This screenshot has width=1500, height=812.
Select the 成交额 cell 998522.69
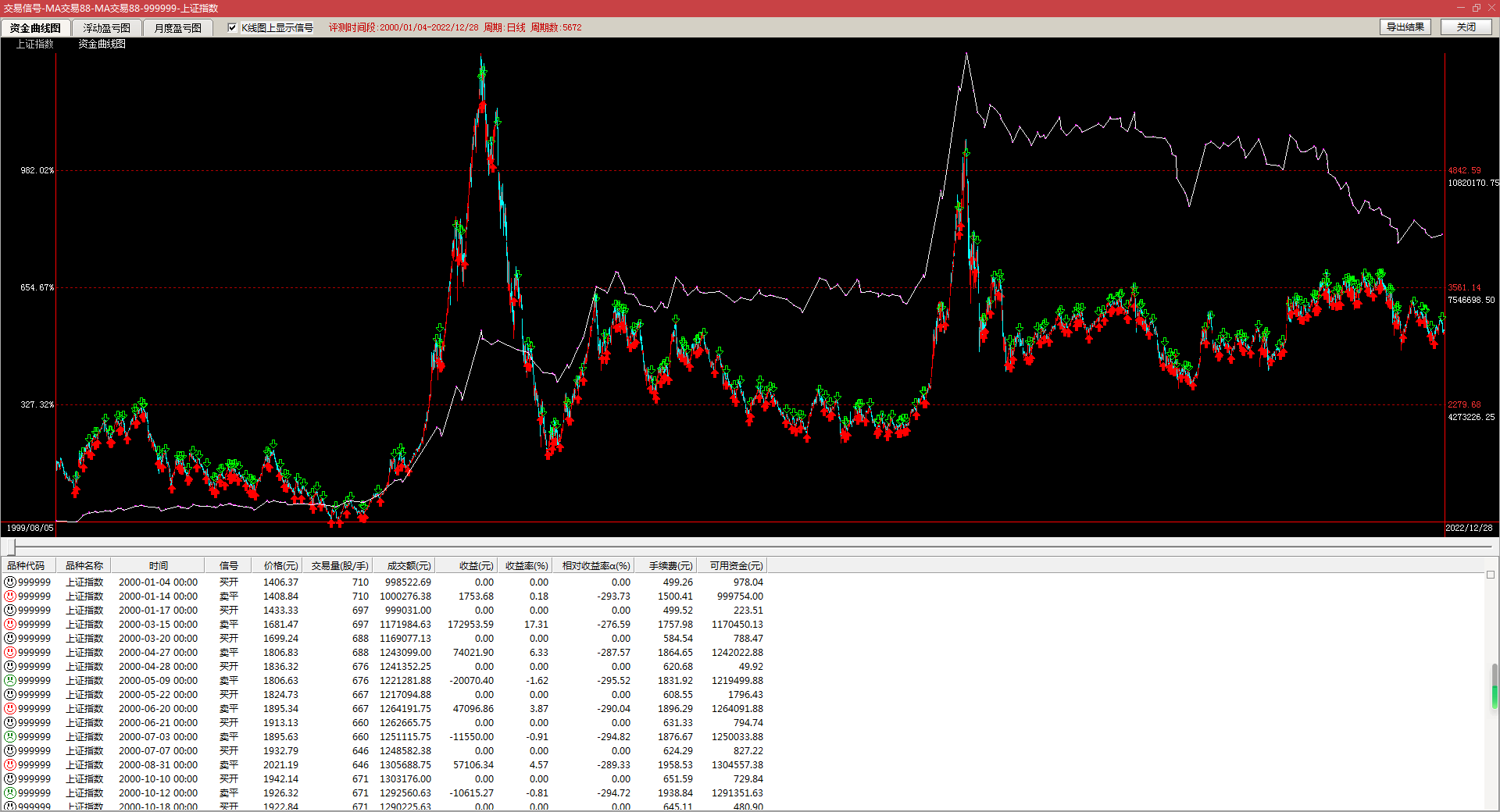tap(408, 582)
